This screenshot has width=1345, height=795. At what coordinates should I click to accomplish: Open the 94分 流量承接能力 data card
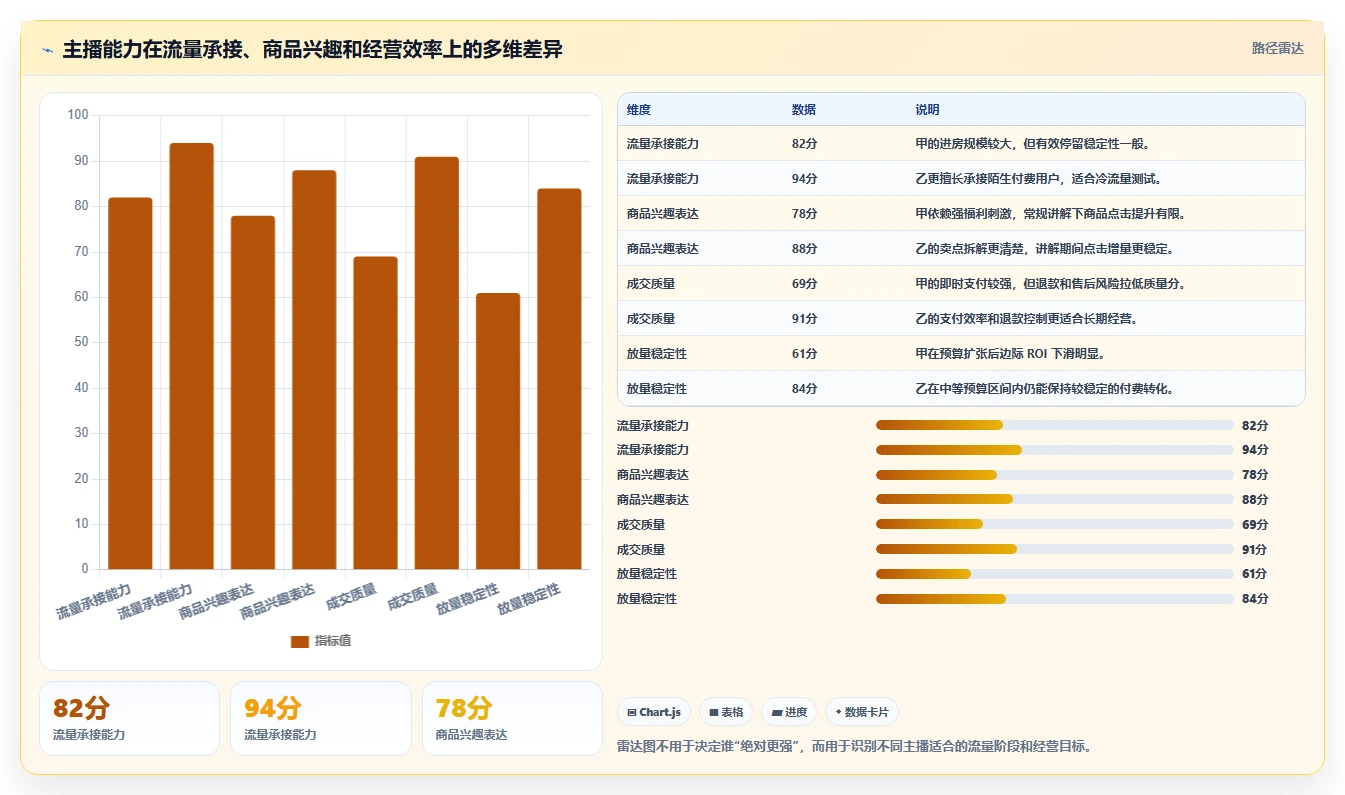click(x=321, y=718)
